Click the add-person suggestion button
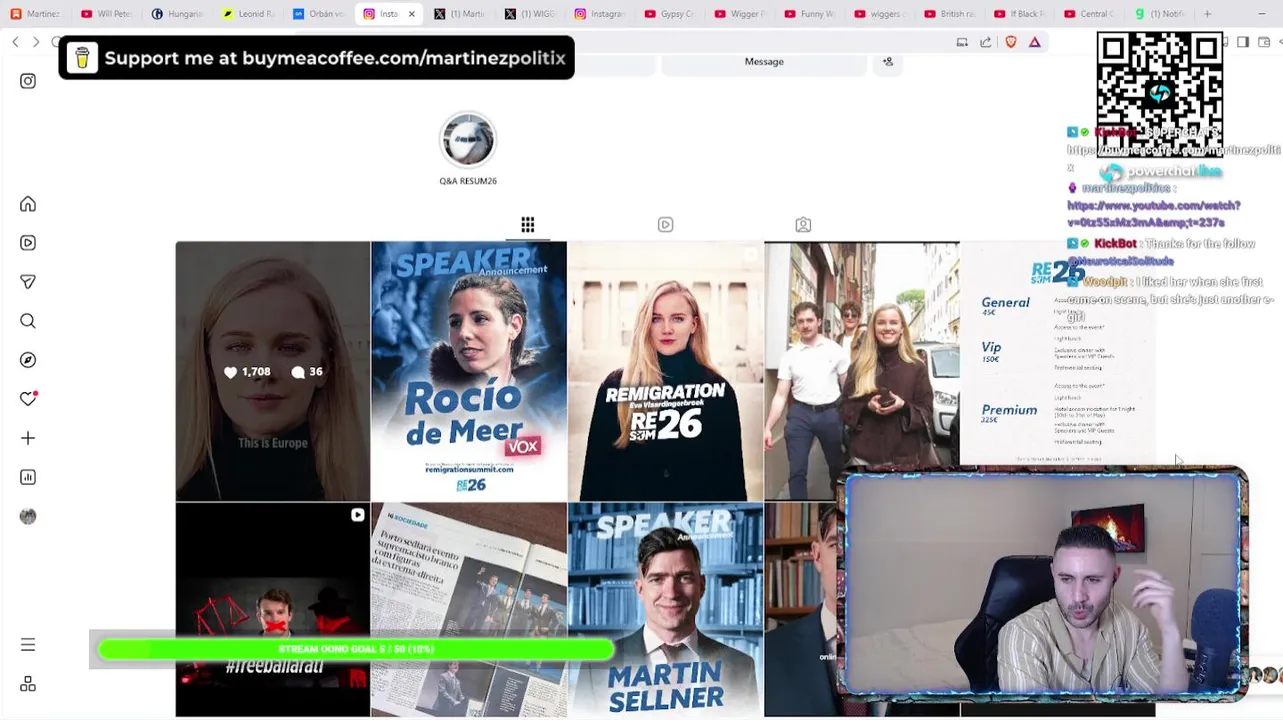 887,62
